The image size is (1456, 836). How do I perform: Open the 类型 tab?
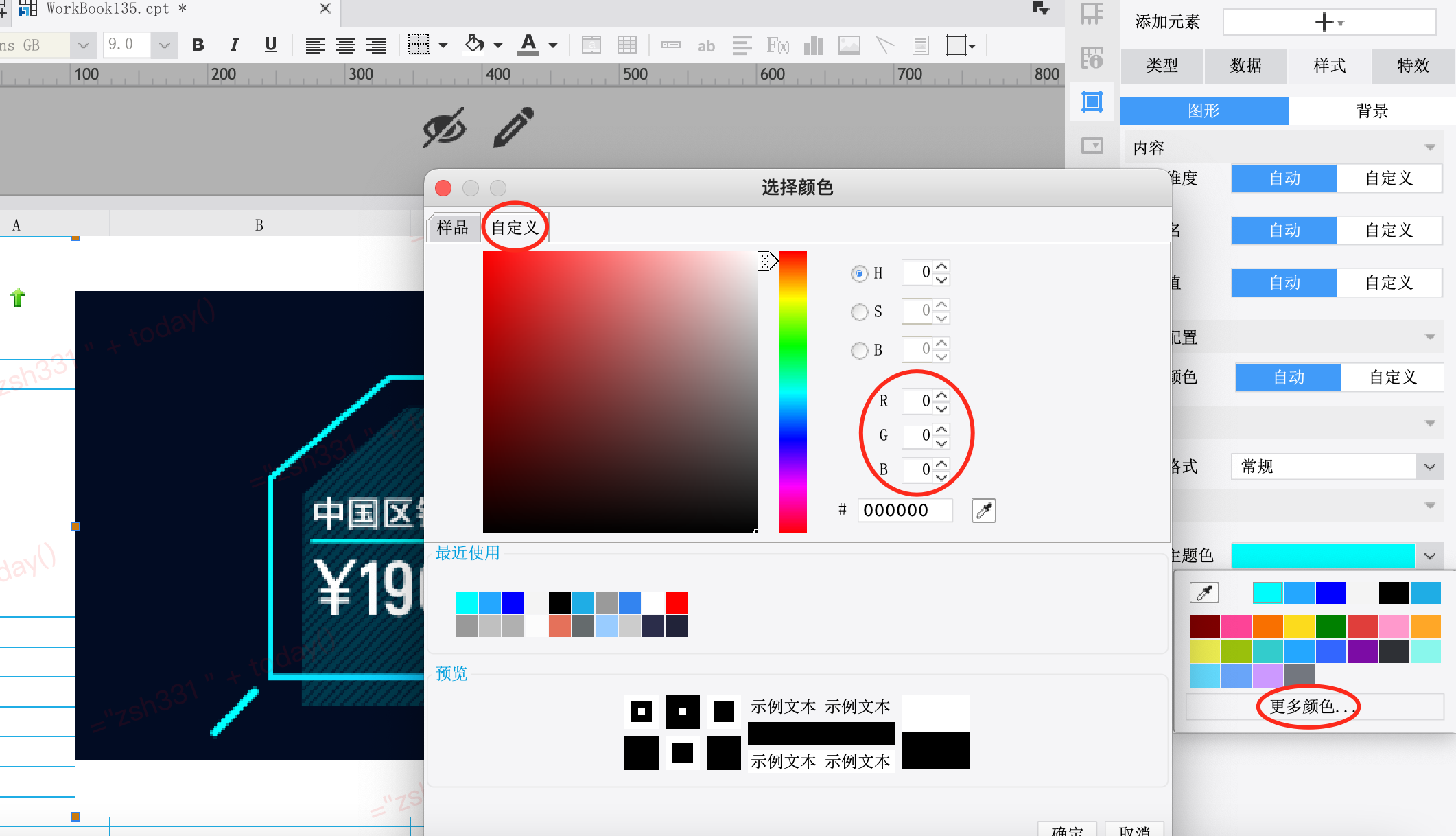point(1162,66)
